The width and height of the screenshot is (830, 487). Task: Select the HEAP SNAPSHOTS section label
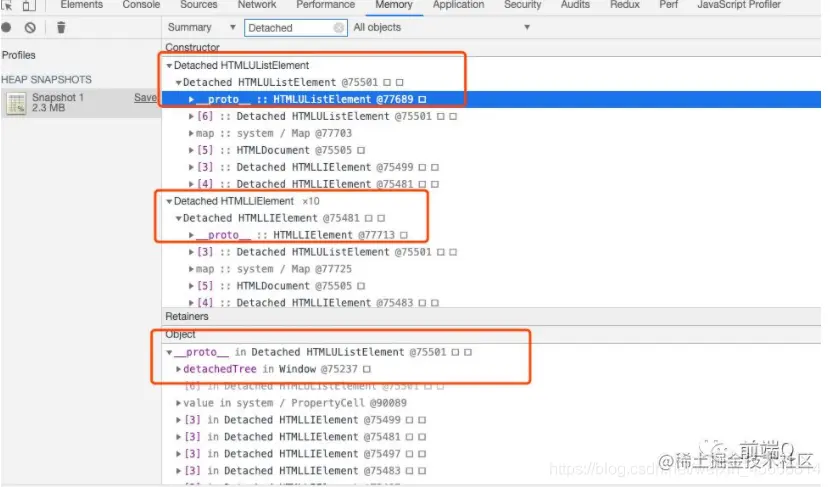(46, 80)
